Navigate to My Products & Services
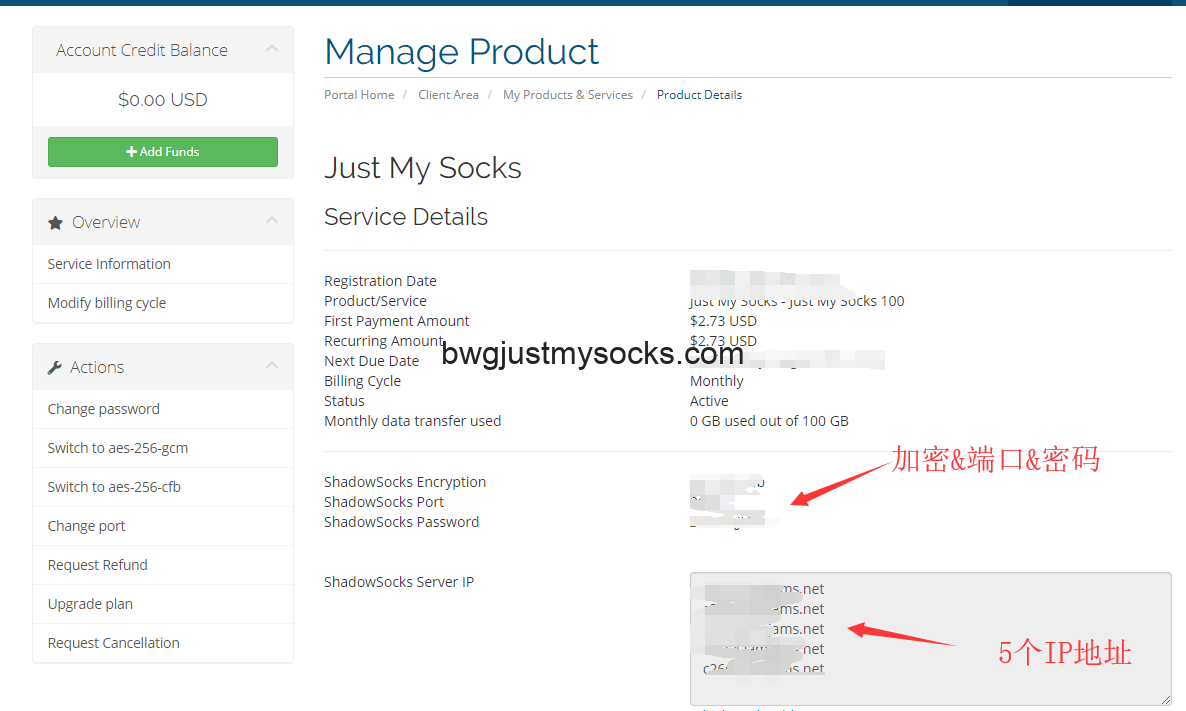Screen dimensions: 1186x711 [x=567, y=95]
